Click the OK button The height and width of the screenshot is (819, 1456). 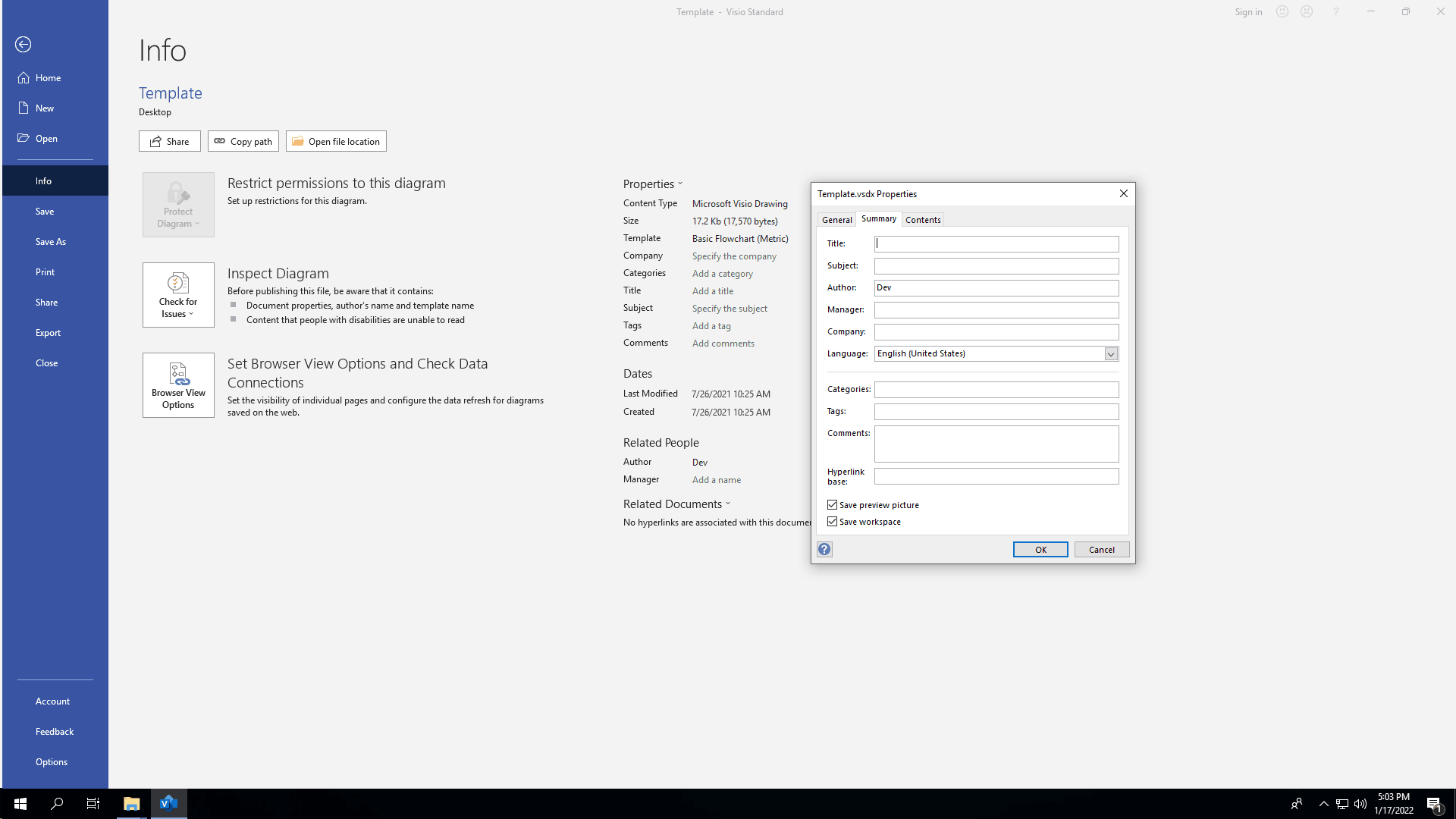click(x=1041, y=549)
